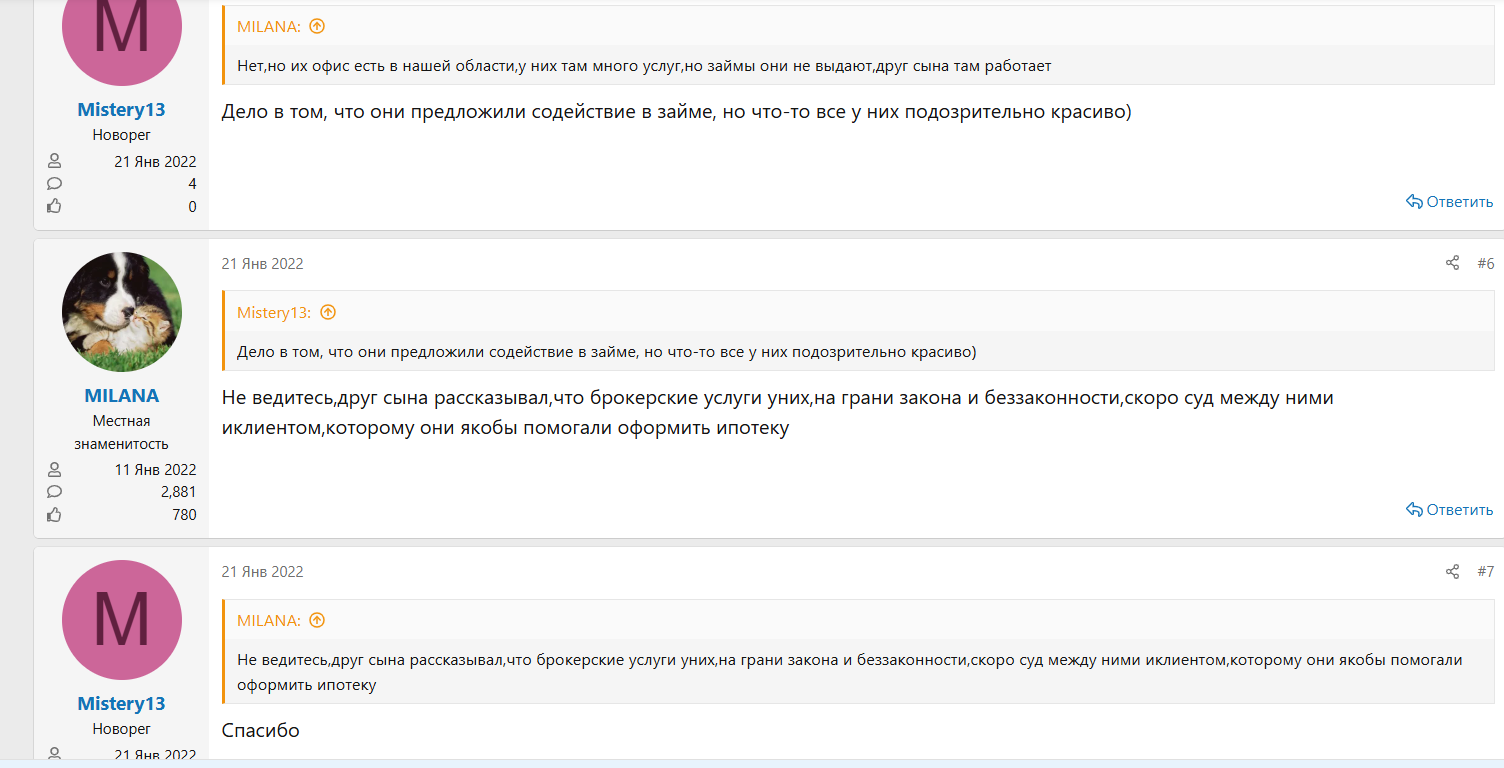Click the 21 Янв 2022 date on post #6

262,264
